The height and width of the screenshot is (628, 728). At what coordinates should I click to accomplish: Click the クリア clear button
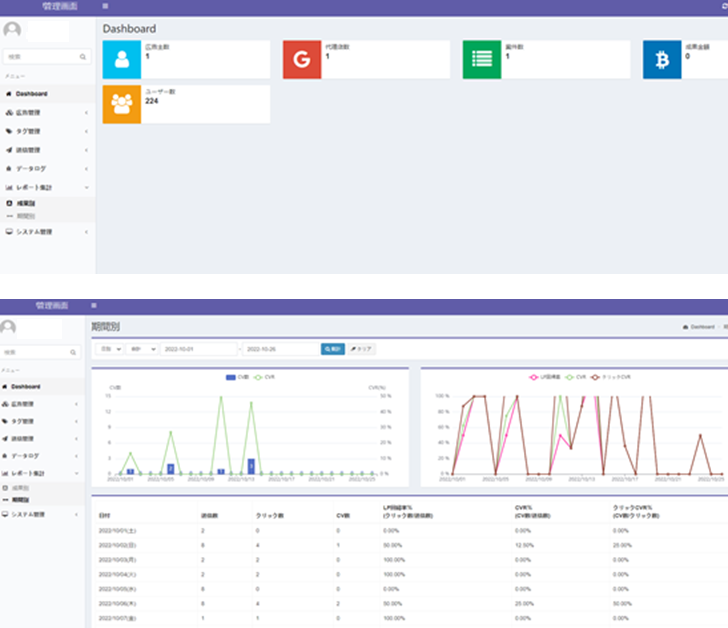pyautogui.click(x=362, y=349)
